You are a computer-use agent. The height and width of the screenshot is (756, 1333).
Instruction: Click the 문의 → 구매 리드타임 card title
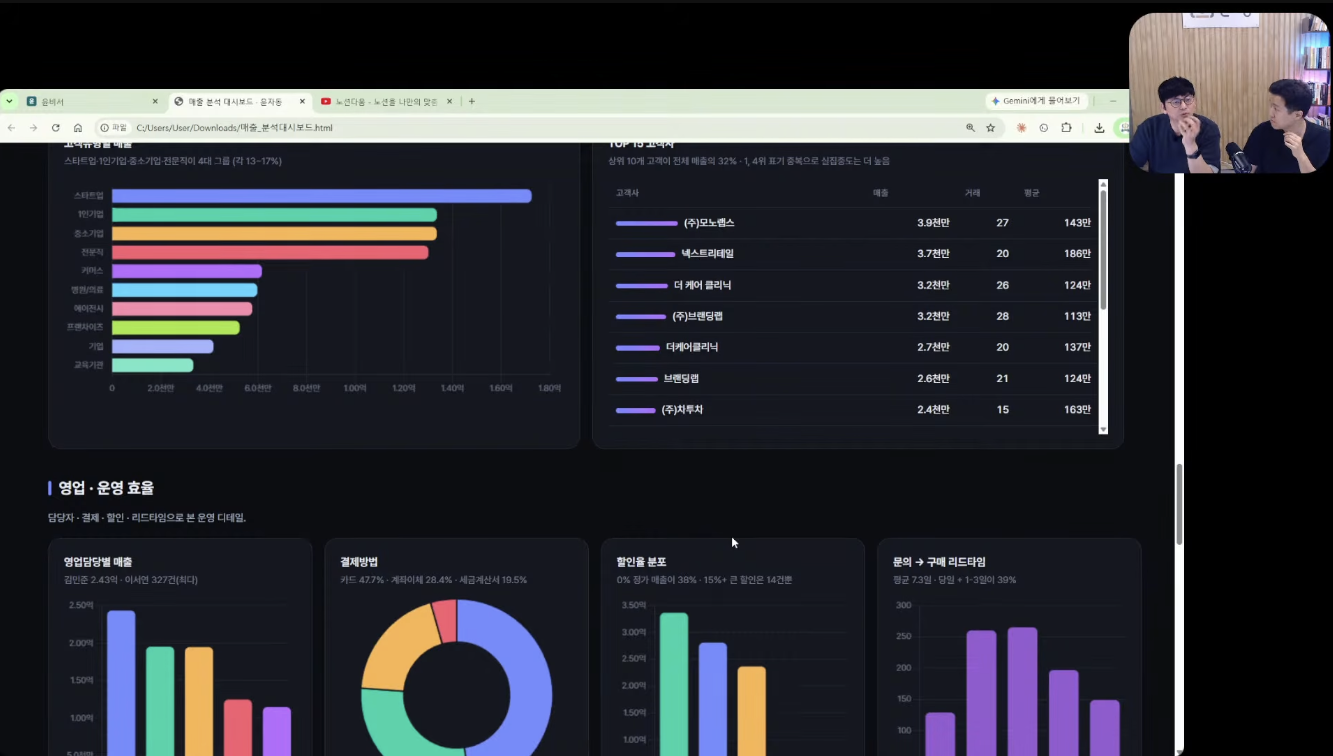pos(939,562)
